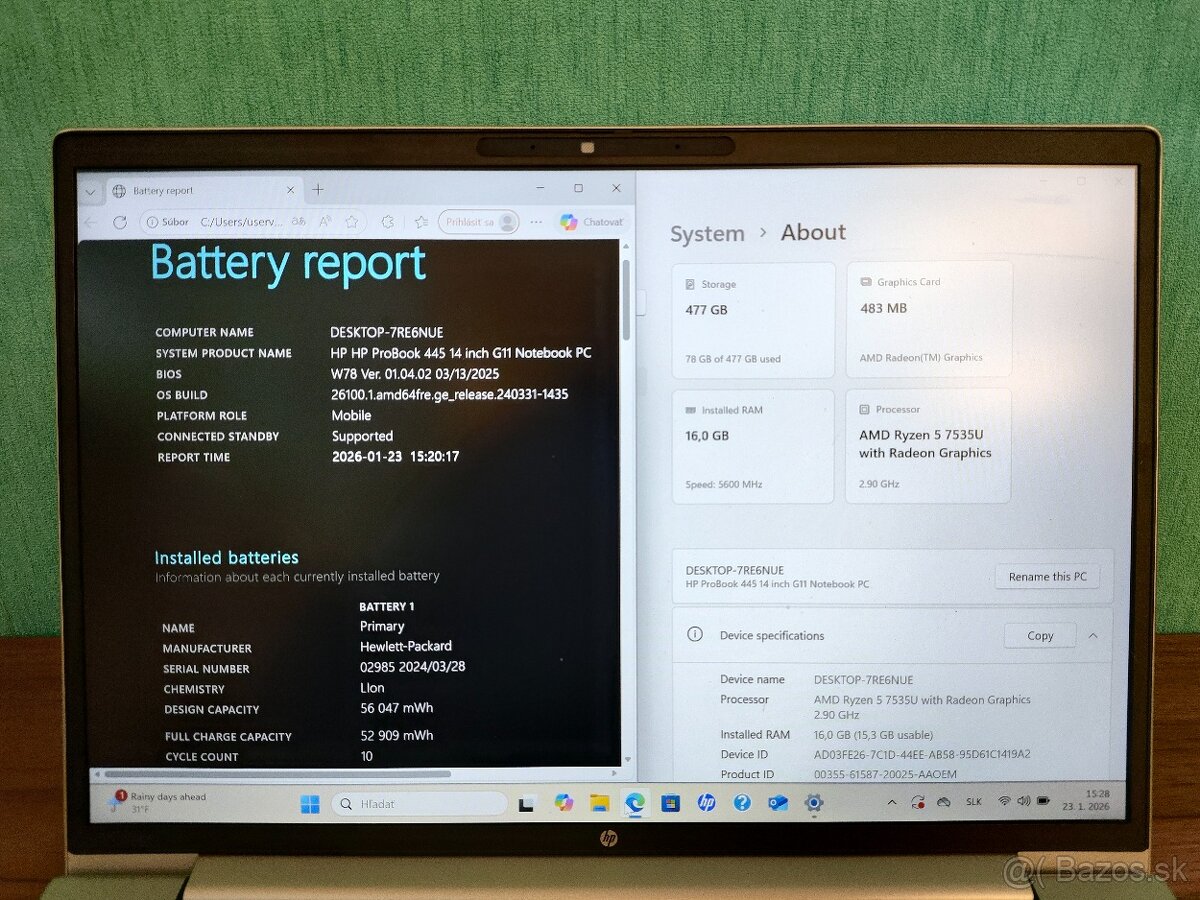Add the current page to favorites
Screen dimensions: 1200x900
352,222
